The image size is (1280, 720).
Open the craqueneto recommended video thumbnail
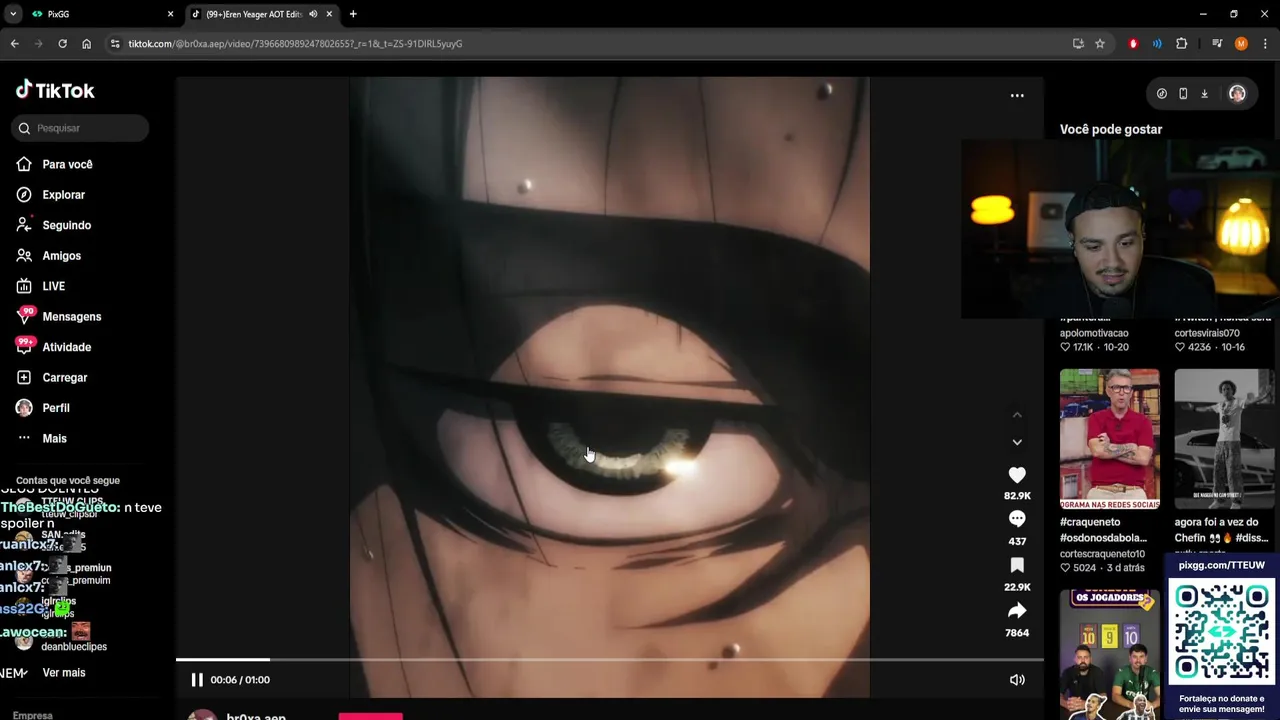pyautogui.click(x=1110, y=439)
